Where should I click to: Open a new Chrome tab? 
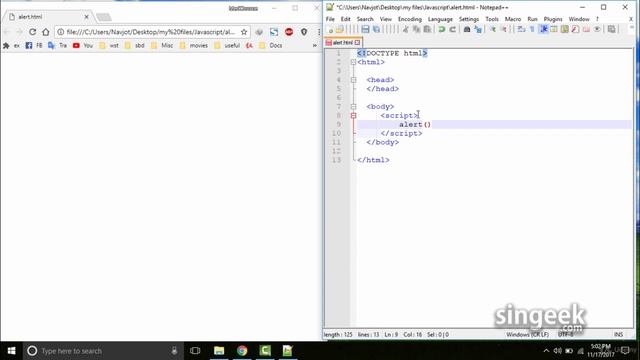point(104,17)
